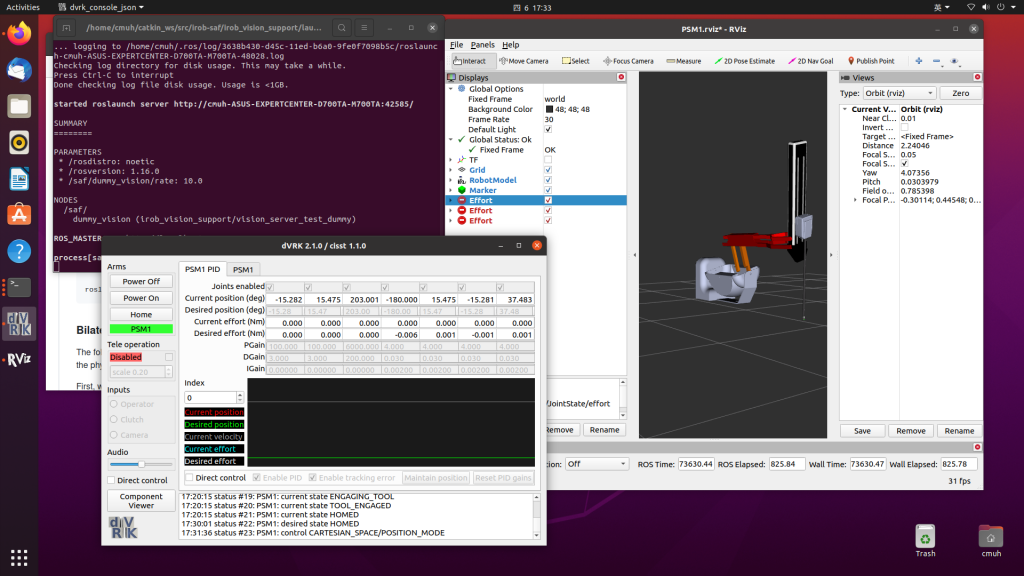Open the Panels menu
Viewport: 1024px width, 576px height.
482,45
